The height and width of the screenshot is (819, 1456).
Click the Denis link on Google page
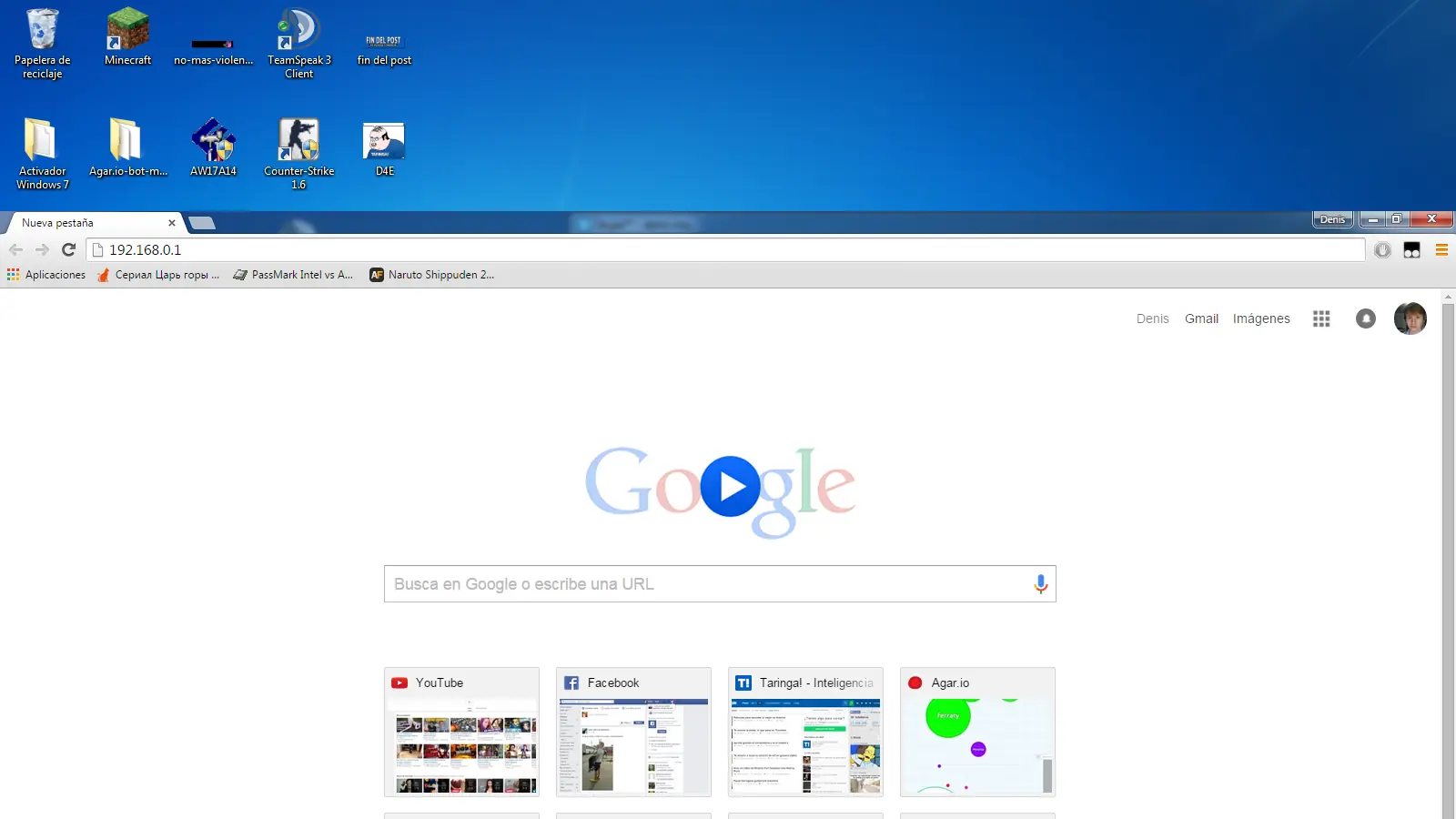point(1152,318)
